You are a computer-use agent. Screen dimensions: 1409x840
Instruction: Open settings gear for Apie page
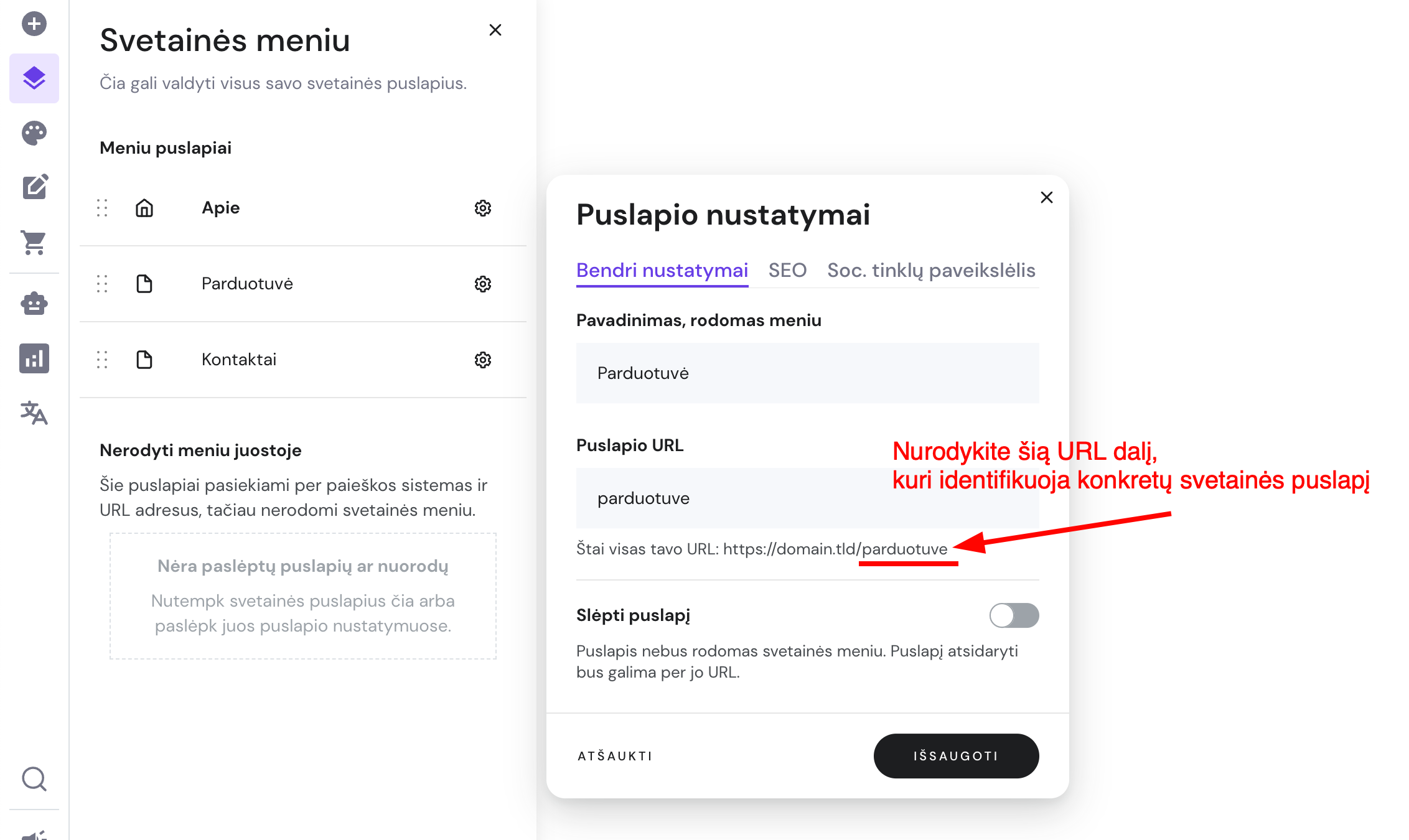click(483, 208)
